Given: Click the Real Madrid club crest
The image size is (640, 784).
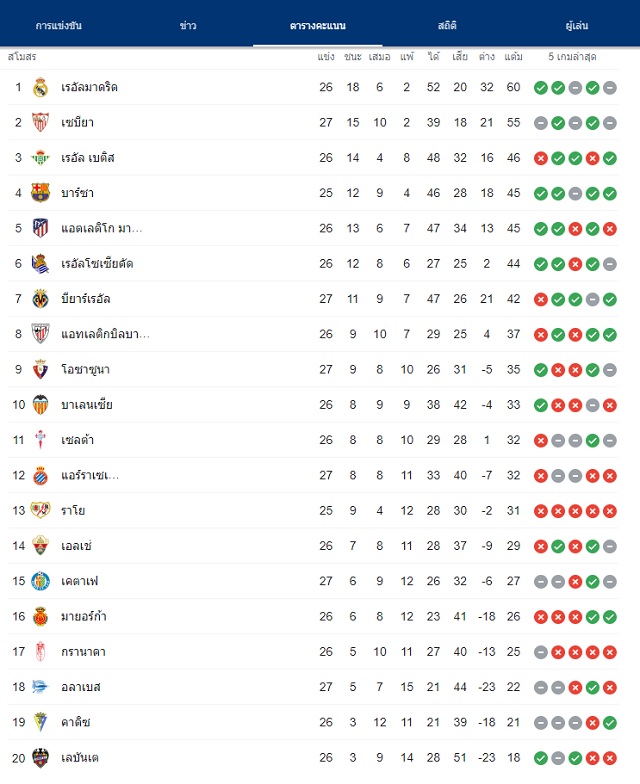Looking at the screenshot, I should [40, 88].
